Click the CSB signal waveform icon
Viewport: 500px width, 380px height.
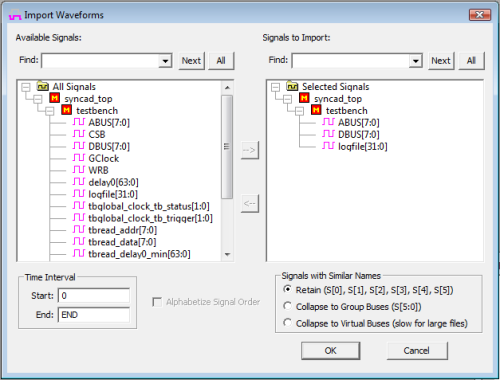coord(79,134)
